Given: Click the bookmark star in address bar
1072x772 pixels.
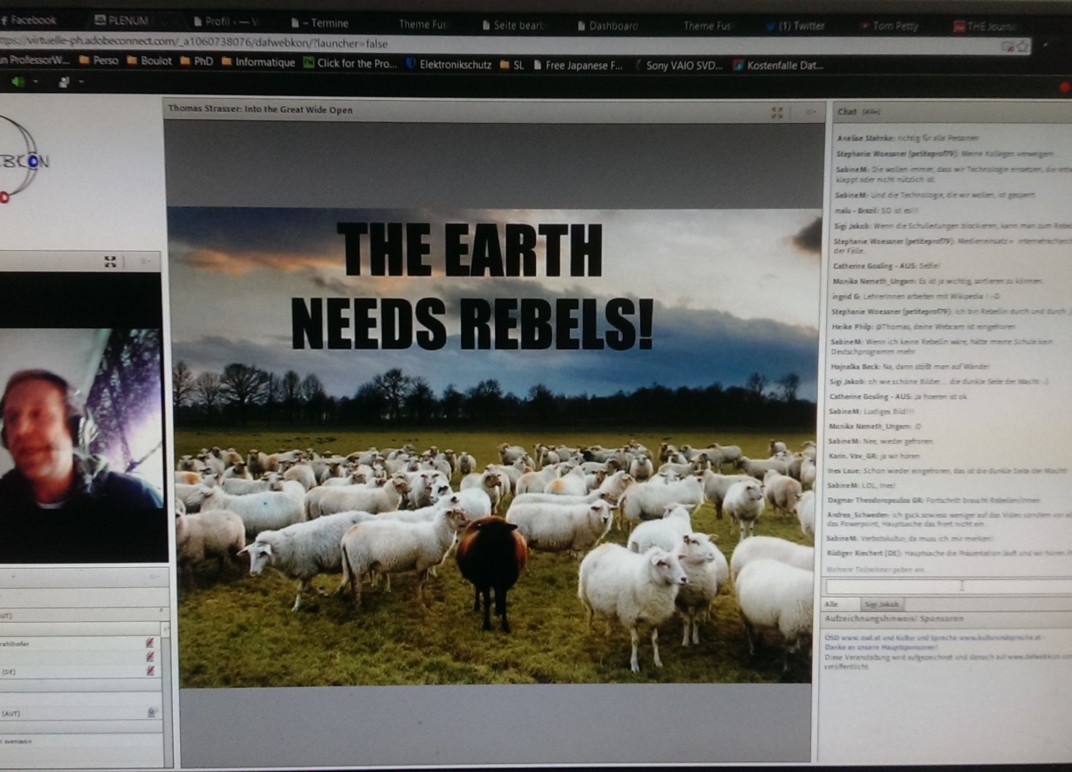Looking at the screenshot, I should point(1022,46).
